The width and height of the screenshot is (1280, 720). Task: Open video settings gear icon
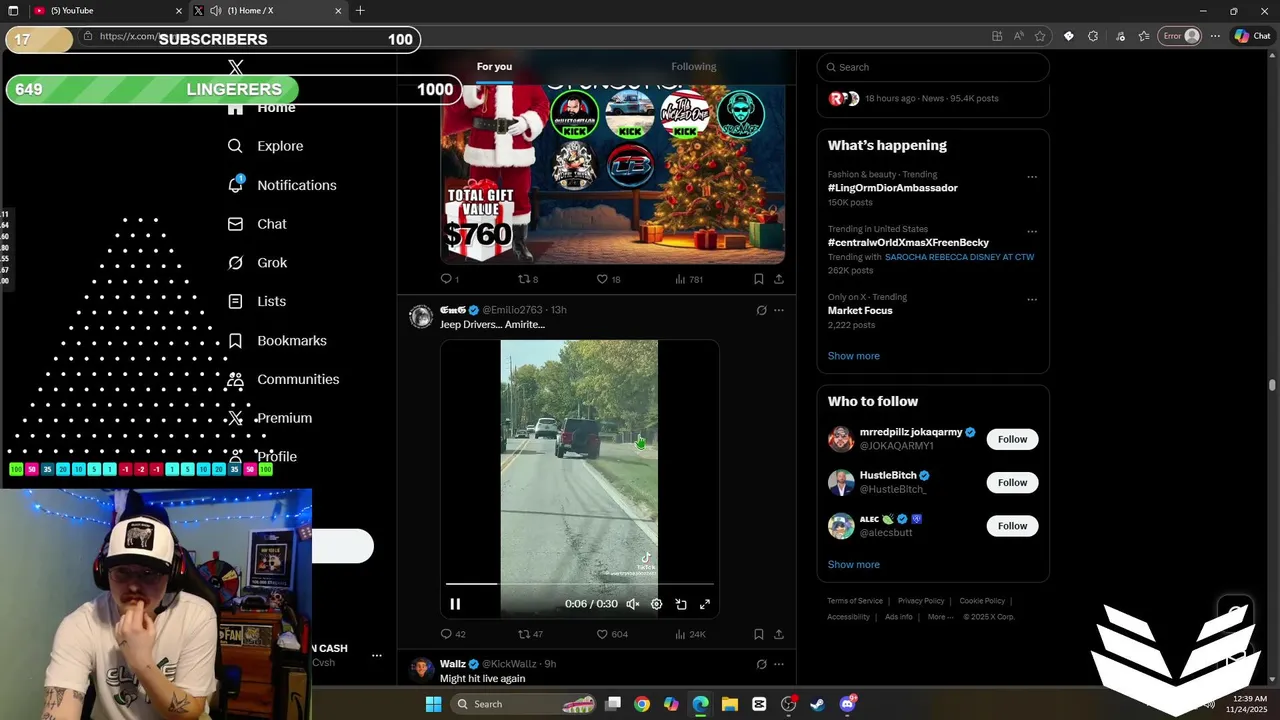(x=657, y=604)
